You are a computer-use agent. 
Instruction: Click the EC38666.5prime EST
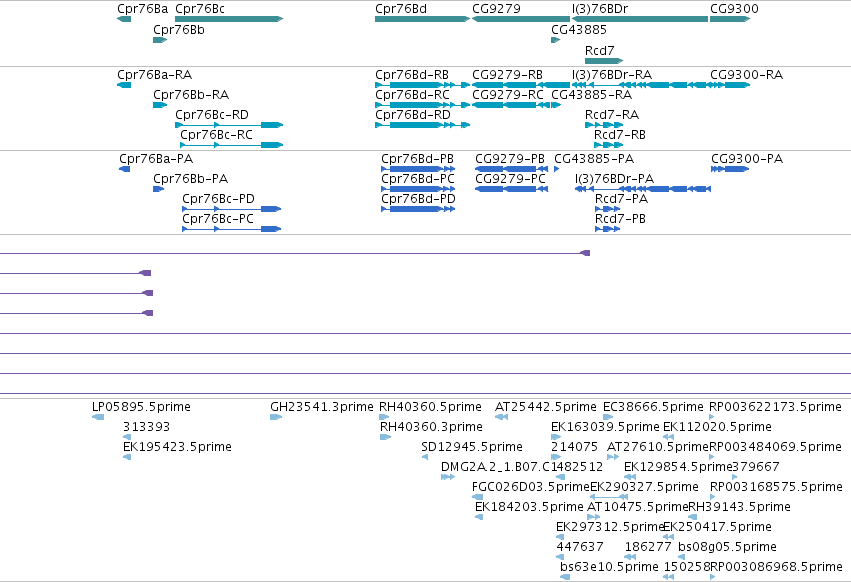(x=608, y=417)
